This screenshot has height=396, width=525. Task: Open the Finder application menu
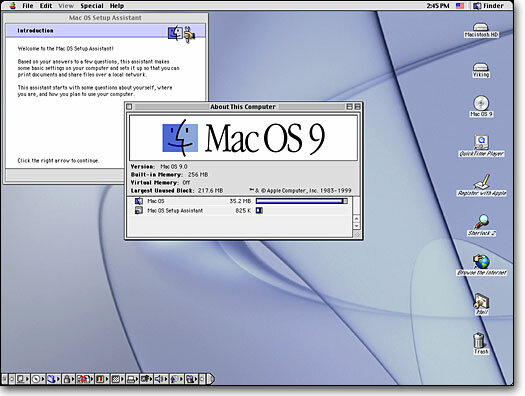[x=489, y=6]
